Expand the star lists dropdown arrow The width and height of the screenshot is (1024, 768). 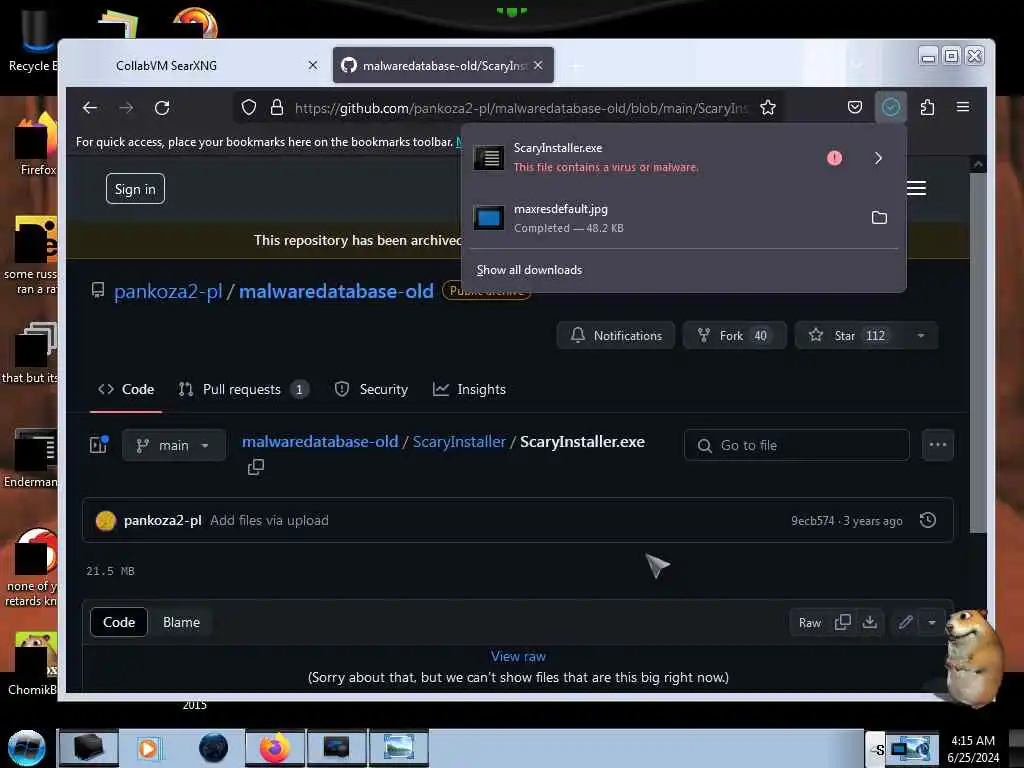921,336
